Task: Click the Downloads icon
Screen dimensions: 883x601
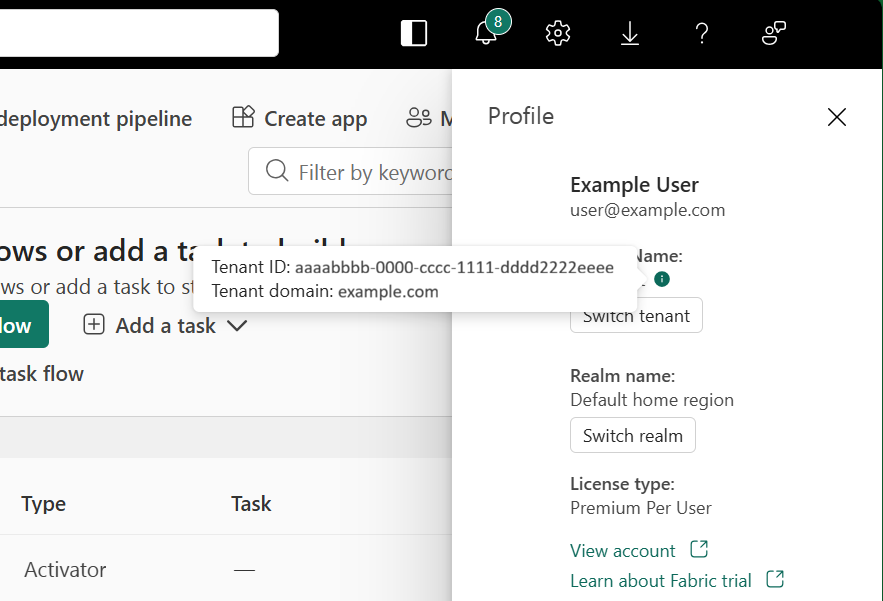Action: [x=629, y=32]
